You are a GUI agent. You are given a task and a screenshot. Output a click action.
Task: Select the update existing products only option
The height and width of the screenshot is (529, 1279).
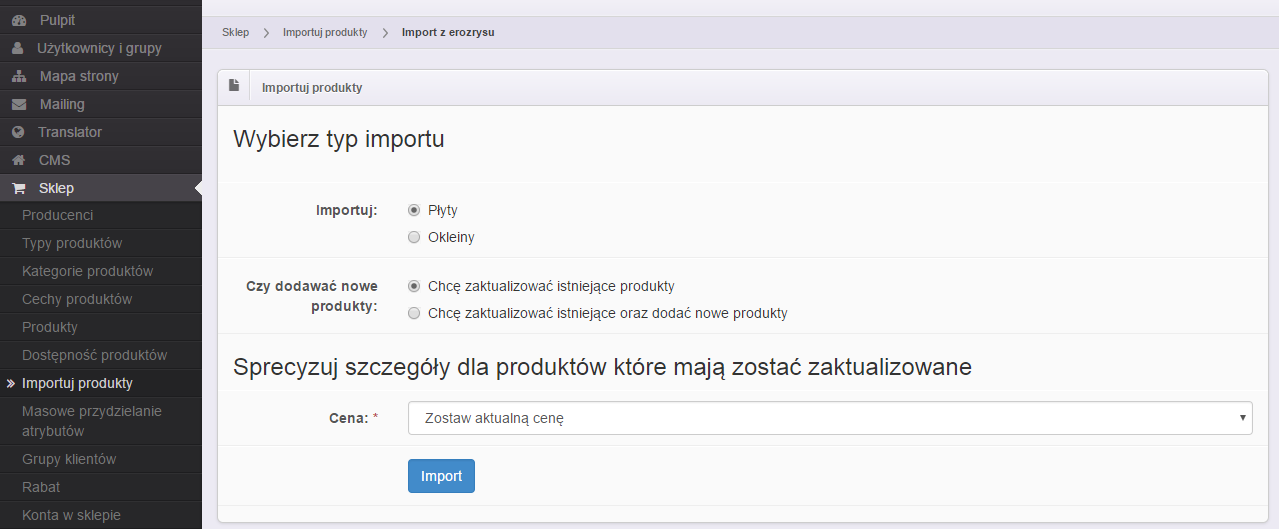click(414, 285)
